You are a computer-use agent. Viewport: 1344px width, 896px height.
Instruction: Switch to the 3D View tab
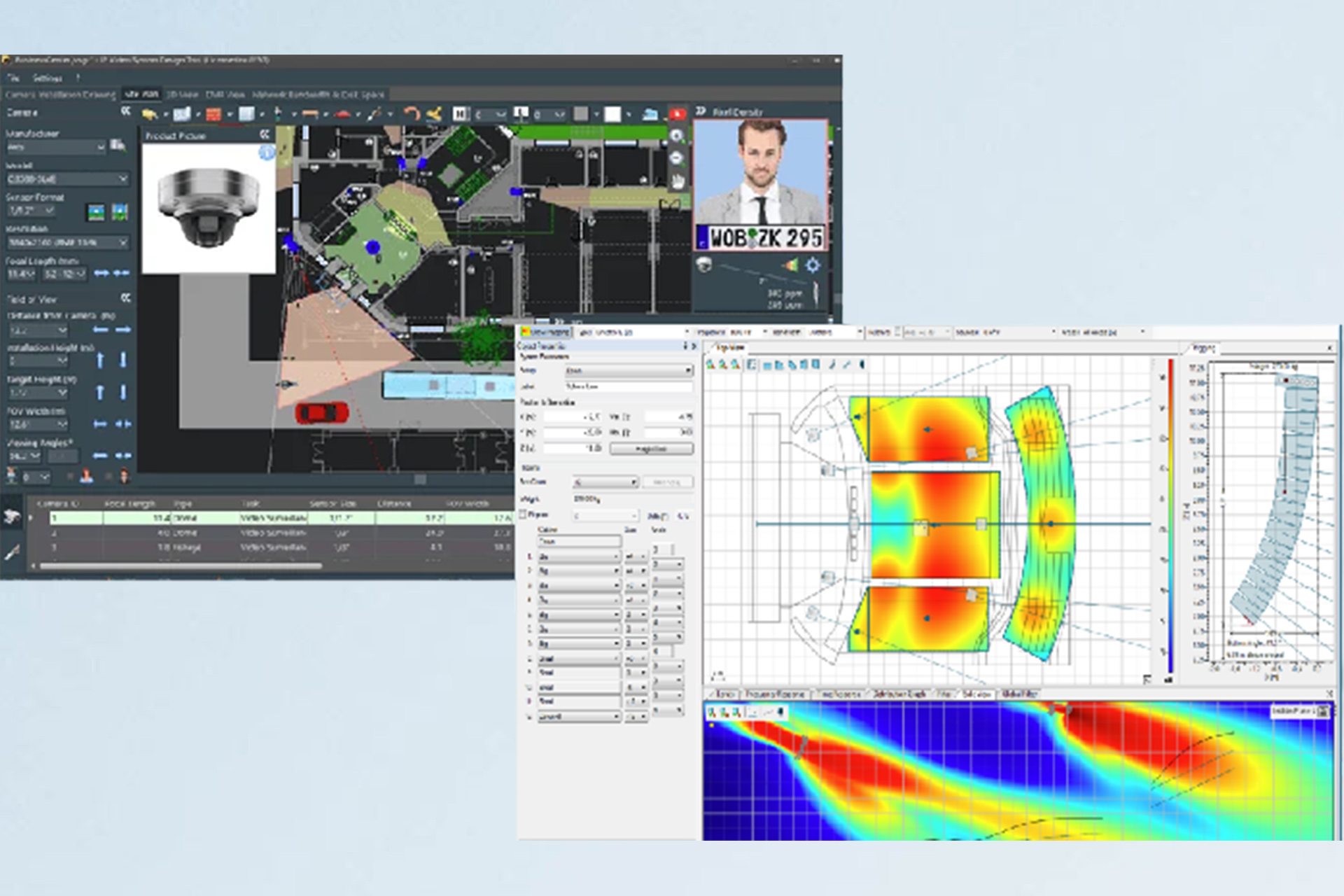[x=181, y=94]
